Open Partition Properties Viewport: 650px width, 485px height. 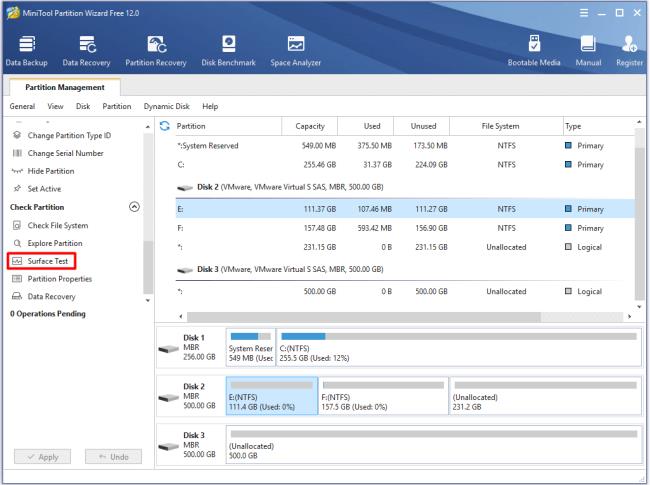pyautogui.click(x=52, y=279)
